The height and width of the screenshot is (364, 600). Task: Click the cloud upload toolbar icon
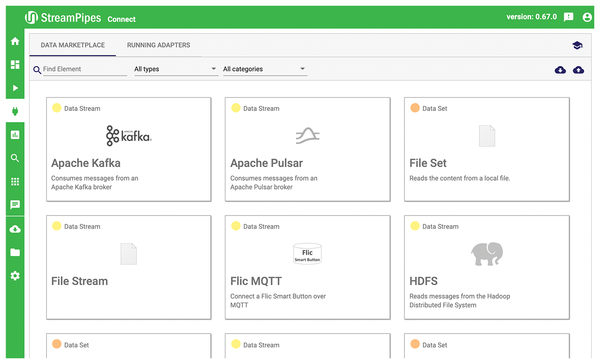[578, 70]
